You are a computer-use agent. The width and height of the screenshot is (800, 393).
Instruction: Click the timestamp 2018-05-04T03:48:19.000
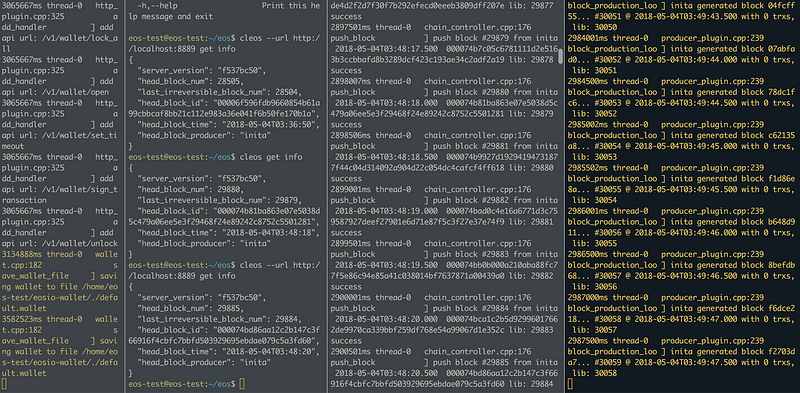click(386, 211)
